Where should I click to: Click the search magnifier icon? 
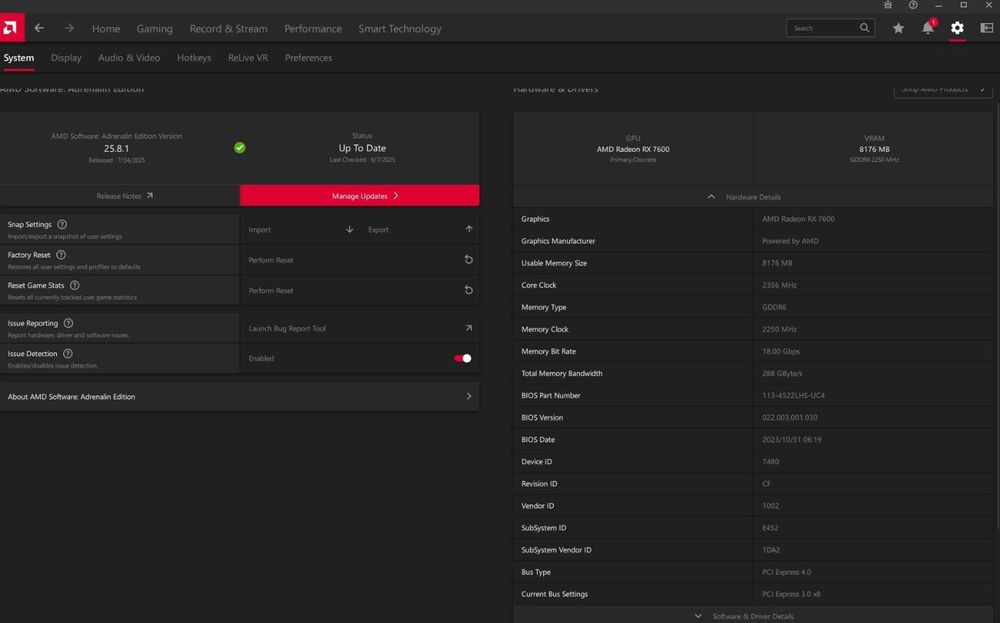coord(864,28)
